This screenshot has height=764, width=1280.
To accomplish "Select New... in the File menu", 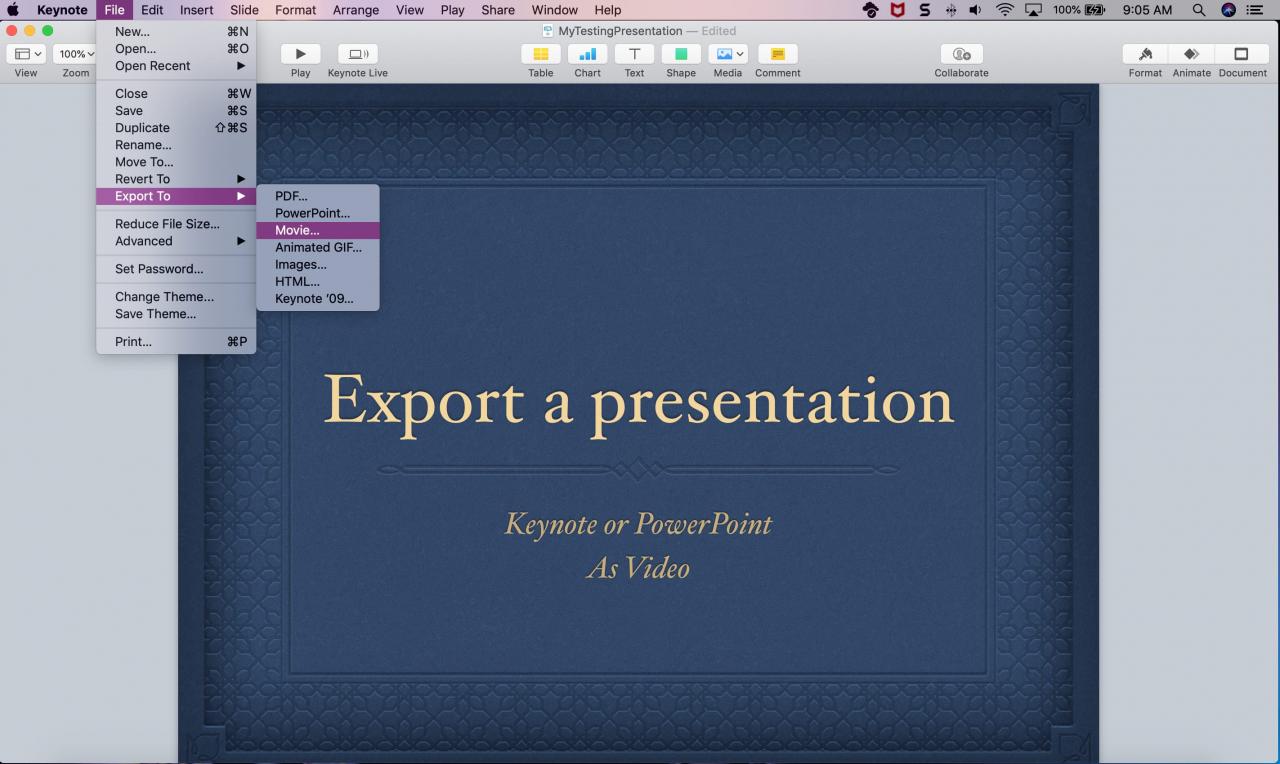I will [x=176, y=32].
